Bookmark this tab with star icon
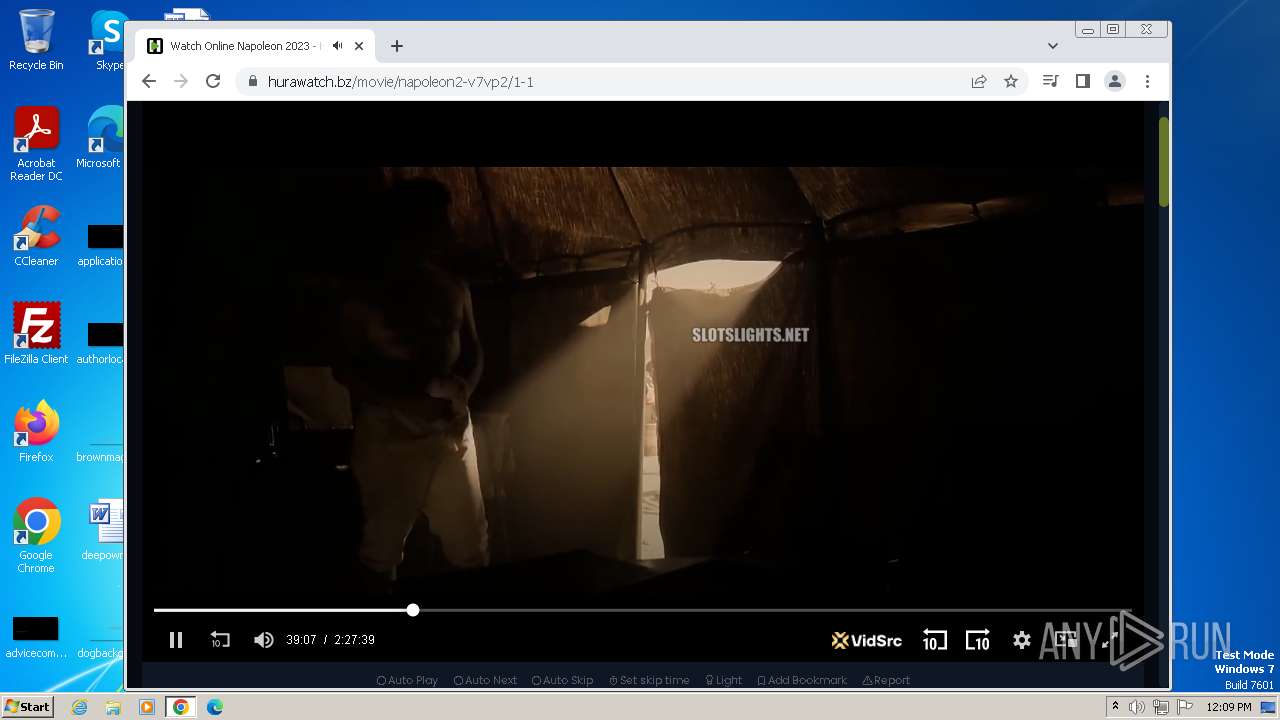This screenshot has height=720, width=1280. (1011, 81)
